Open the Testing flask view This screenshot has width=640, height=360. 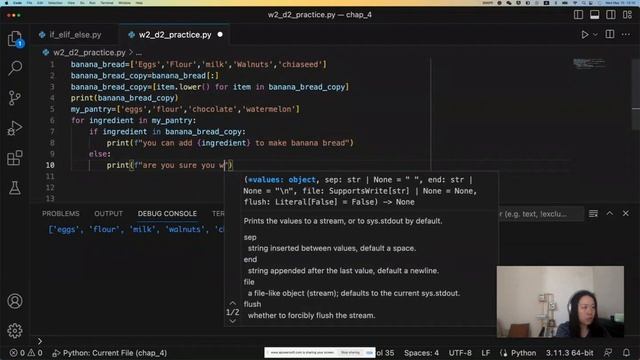15,188
